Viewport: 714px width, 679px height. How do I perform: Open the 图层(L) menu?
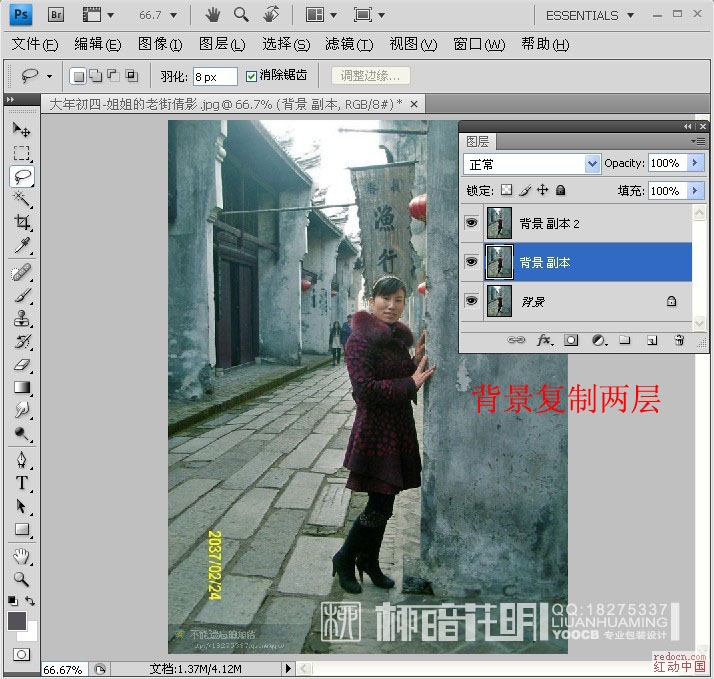coord(222,44)
